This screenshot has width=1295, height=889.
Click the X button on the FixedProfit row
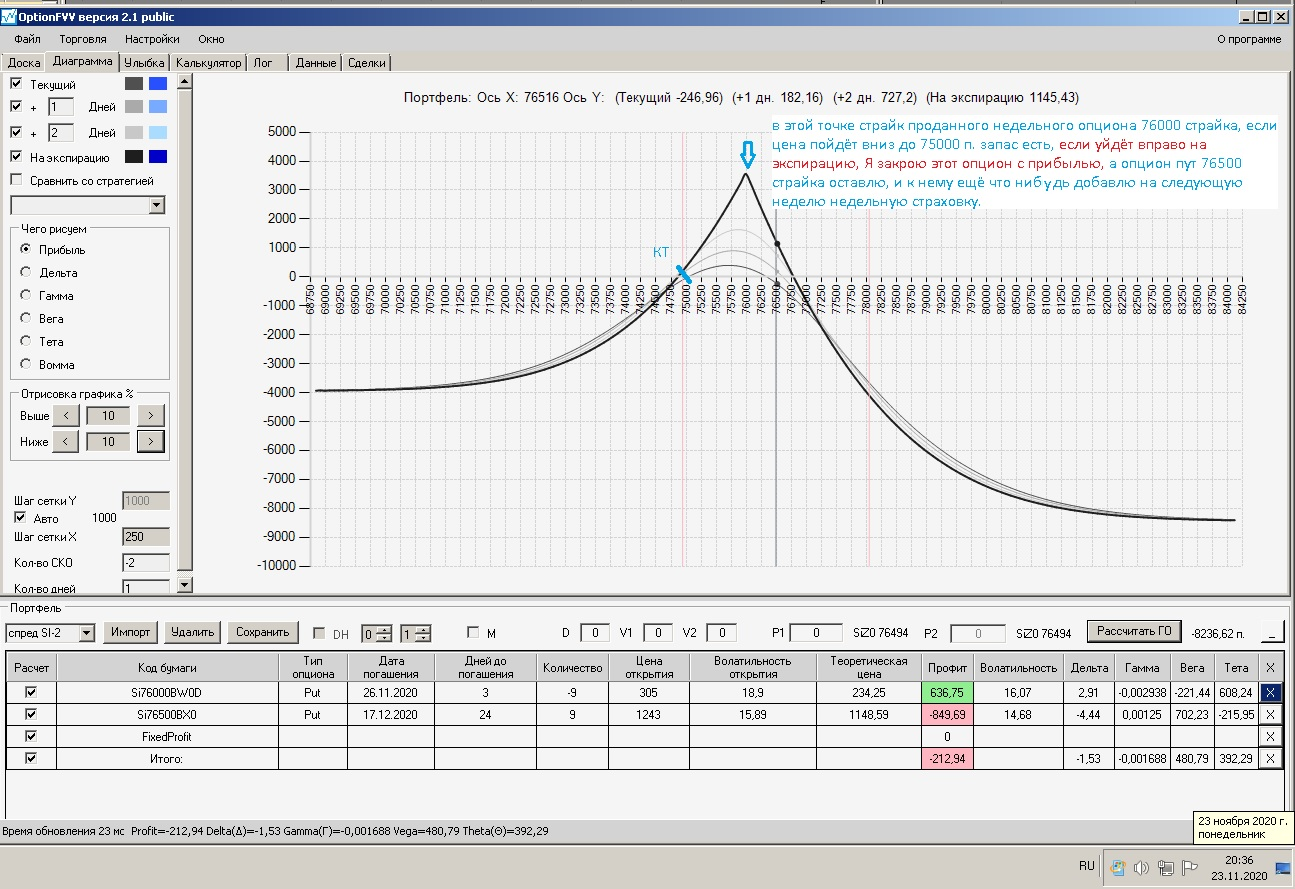pyautogui.click(x=1270, y=736)
